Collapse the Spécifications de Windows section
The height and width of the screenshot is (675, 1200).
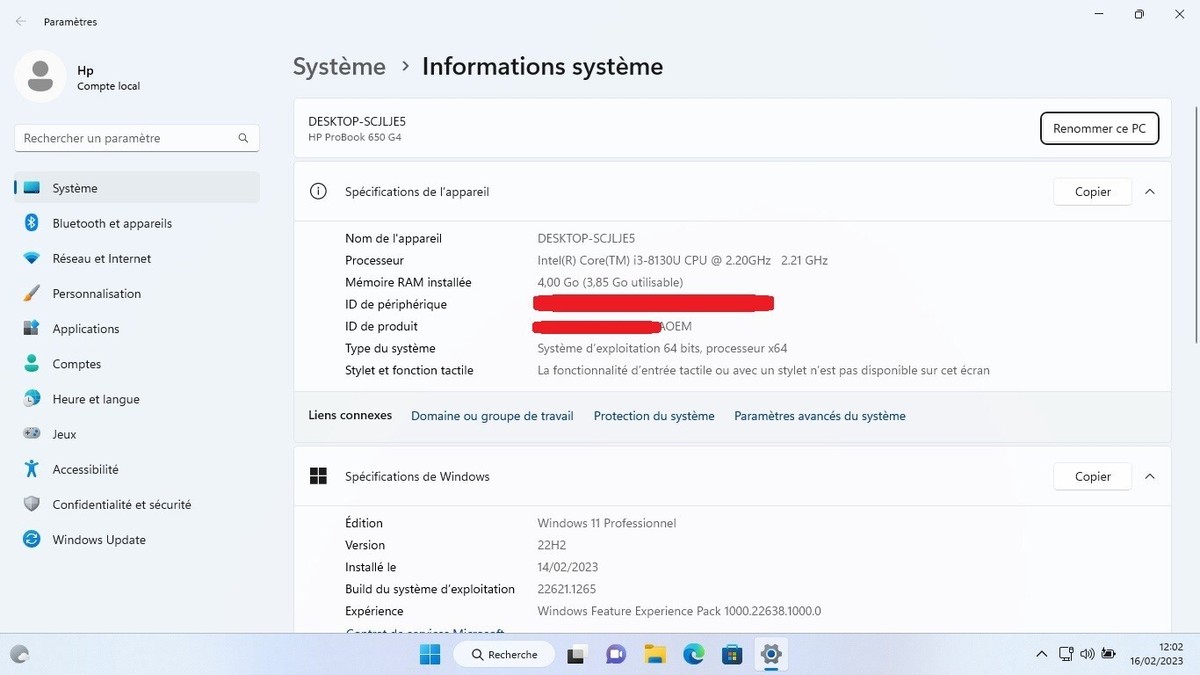[1150, 476]
